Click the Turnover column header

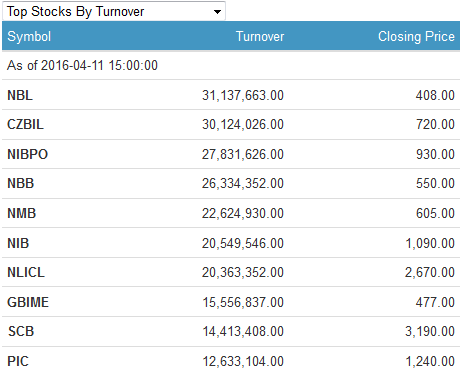click(260, 36)
